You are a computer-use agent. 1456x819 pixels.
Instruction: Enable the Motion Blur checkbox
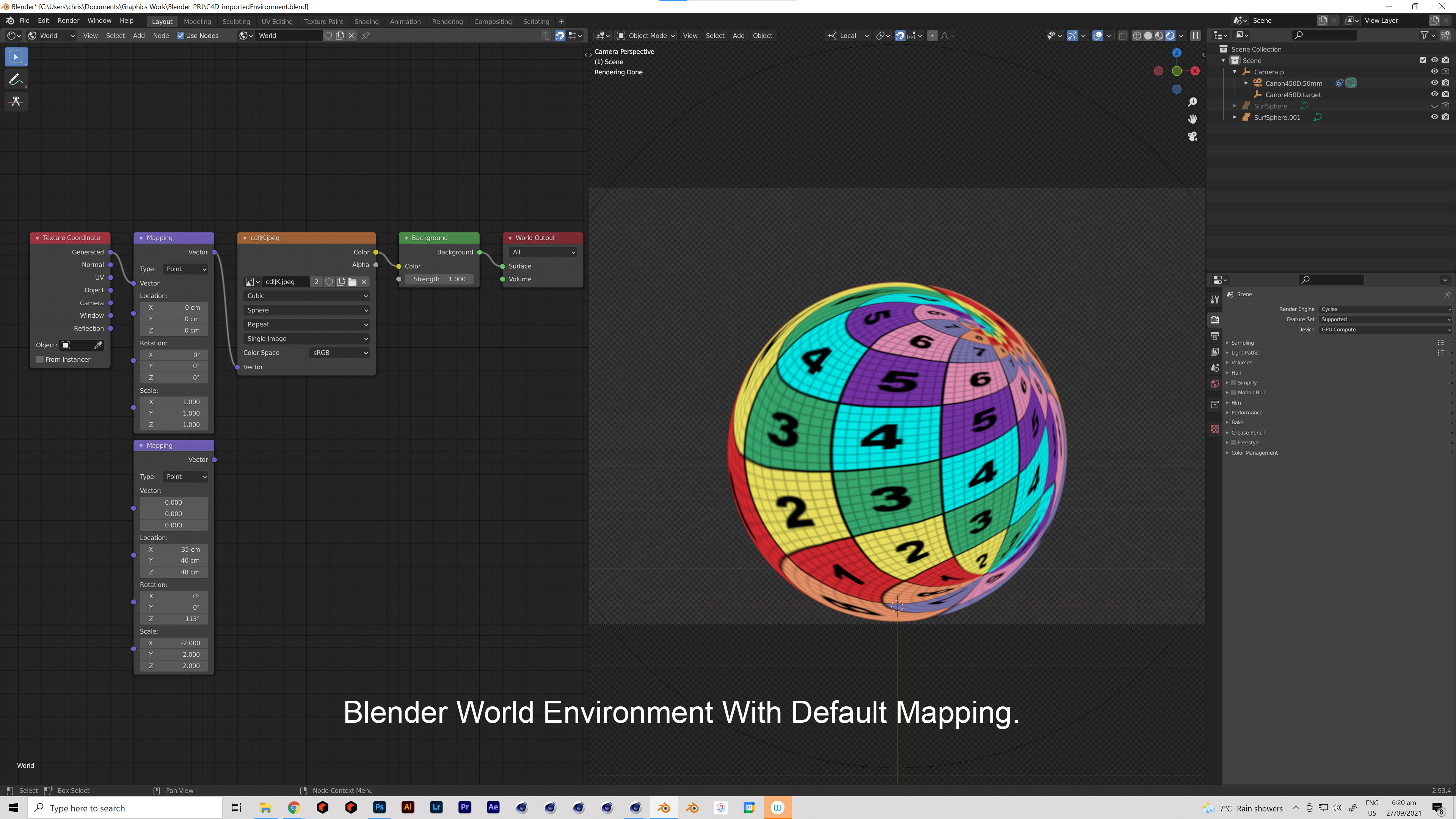pyautogui.click(x=1235, y=392)
